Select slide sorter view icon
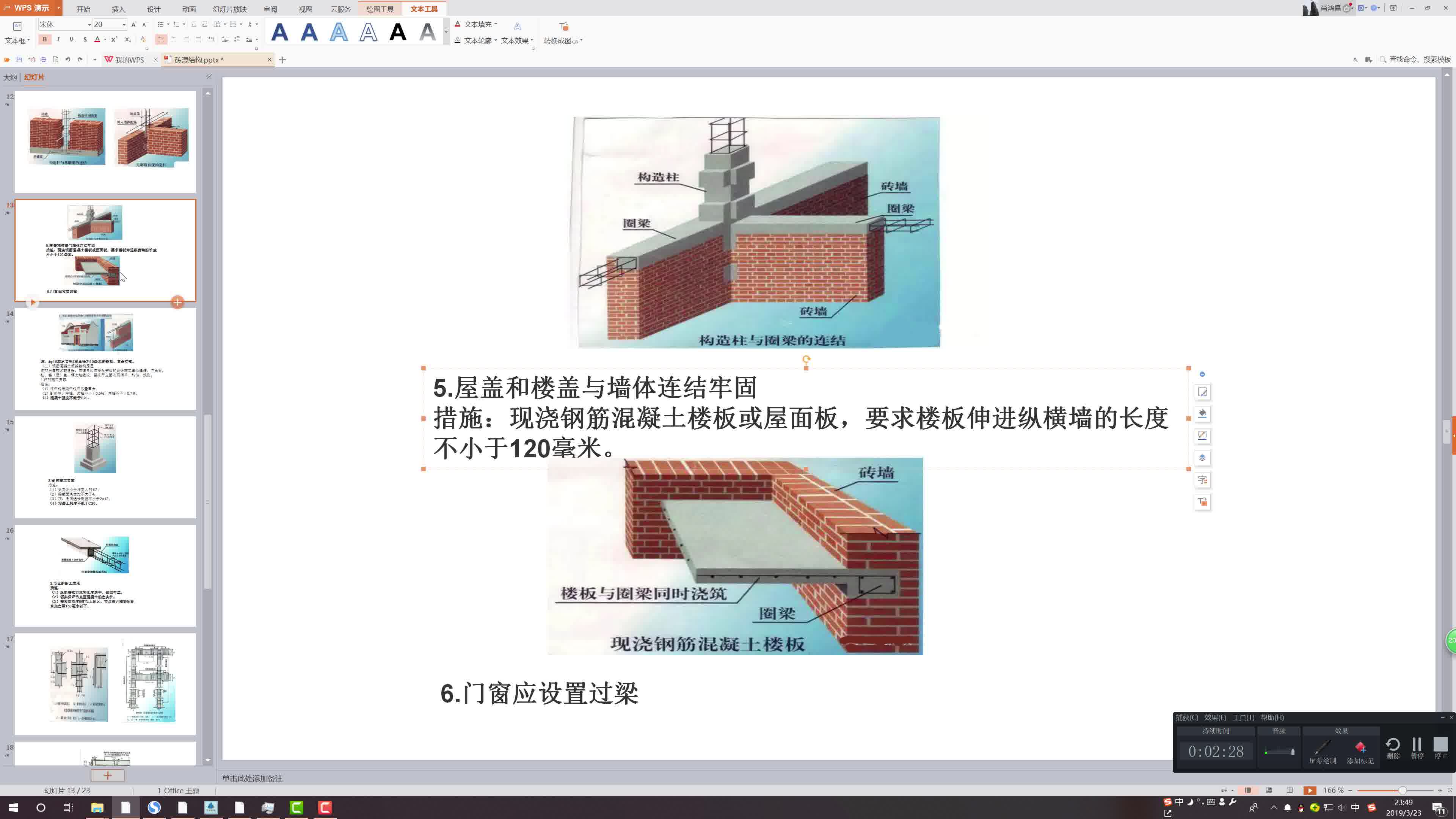Viewport: 1456px width, 819px height. (1269, 790)
